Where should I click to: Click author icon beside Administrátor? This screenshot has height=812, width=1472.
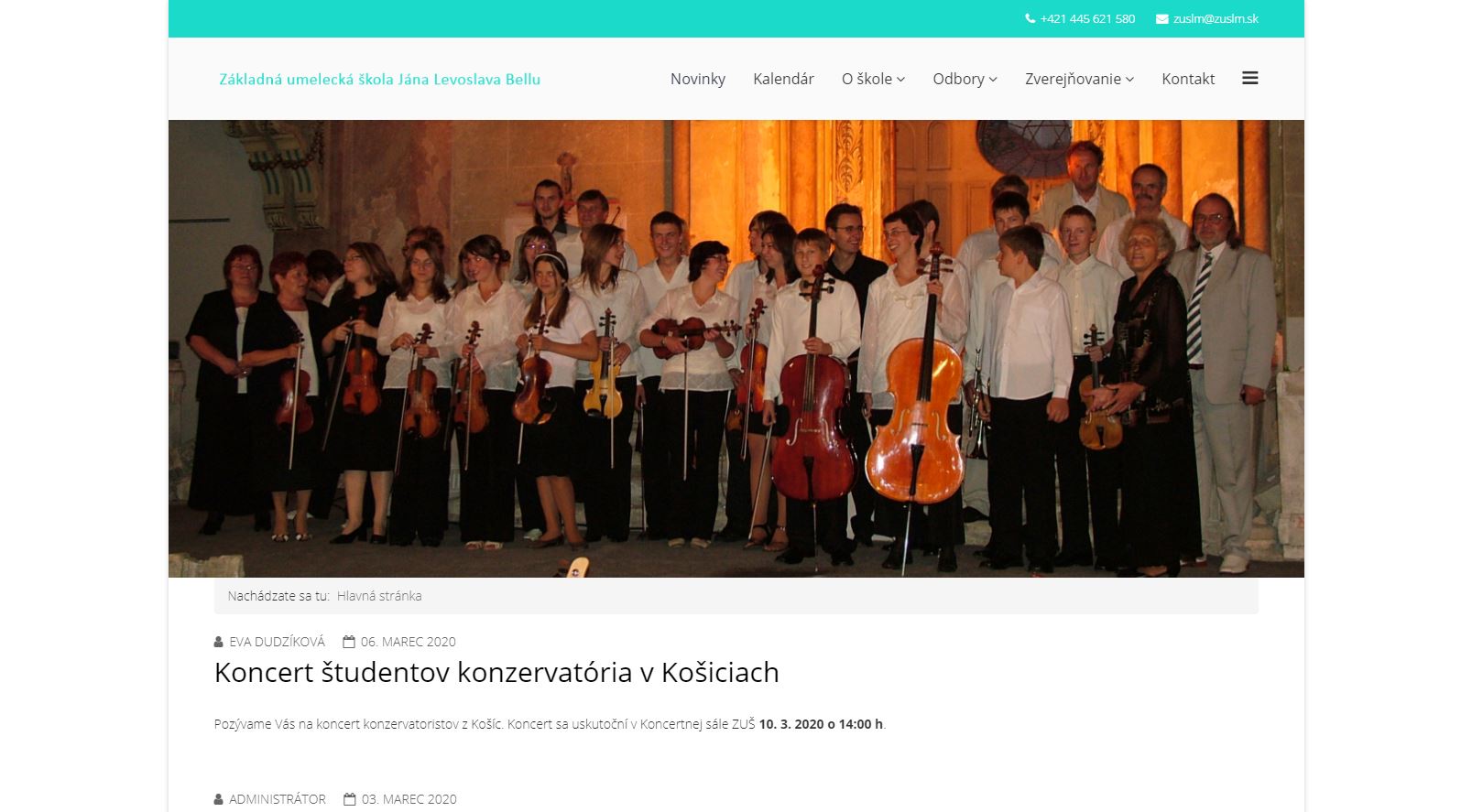pos(218,799)
